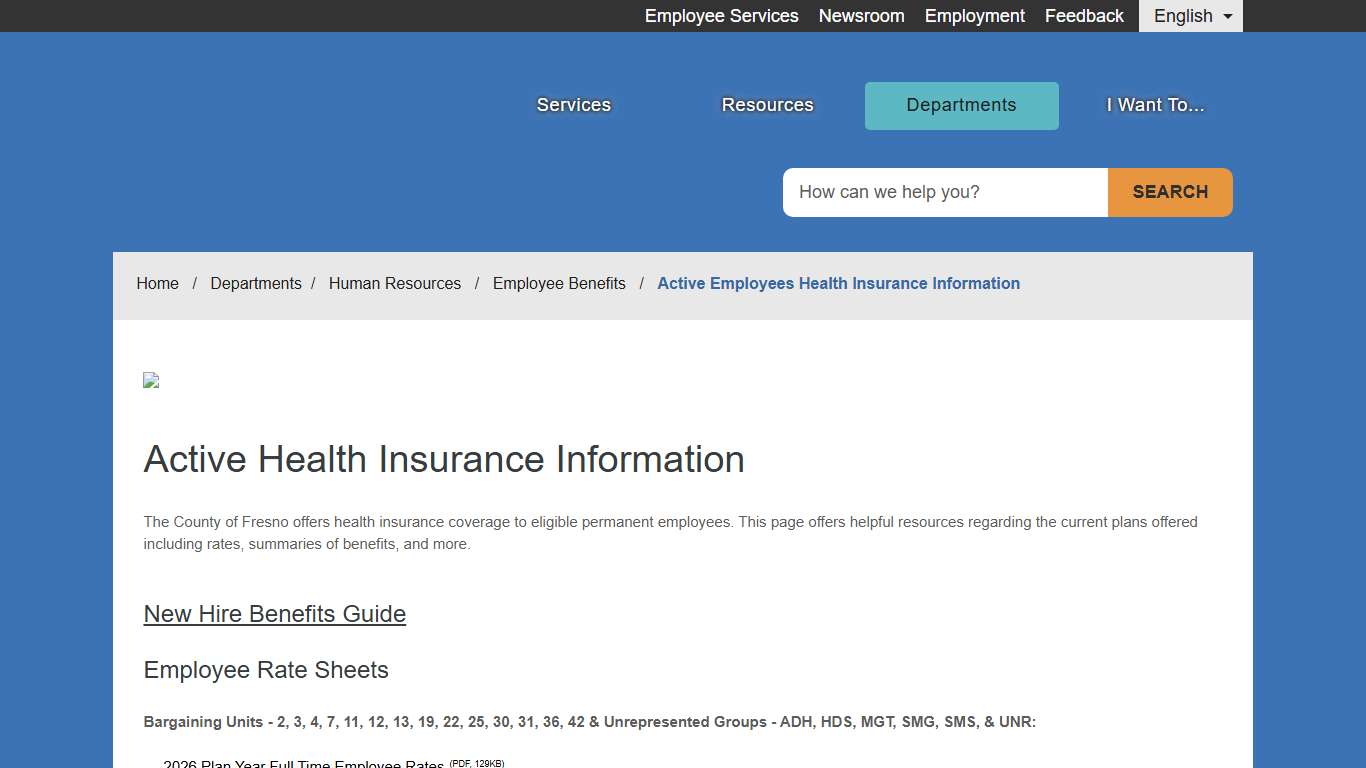Open the Feedback page

tap(1084, 16)
